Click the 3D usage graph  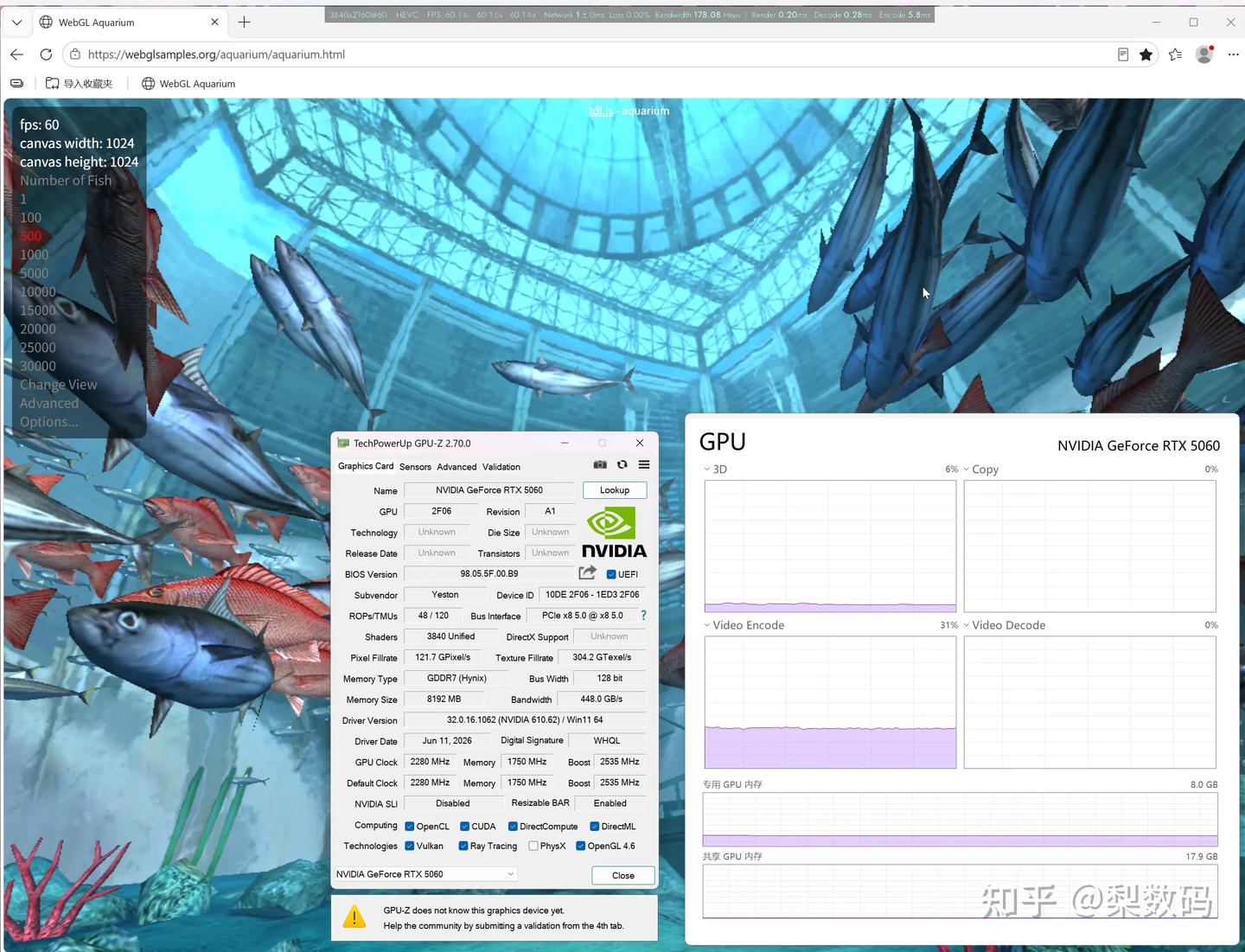click(830, 546)
